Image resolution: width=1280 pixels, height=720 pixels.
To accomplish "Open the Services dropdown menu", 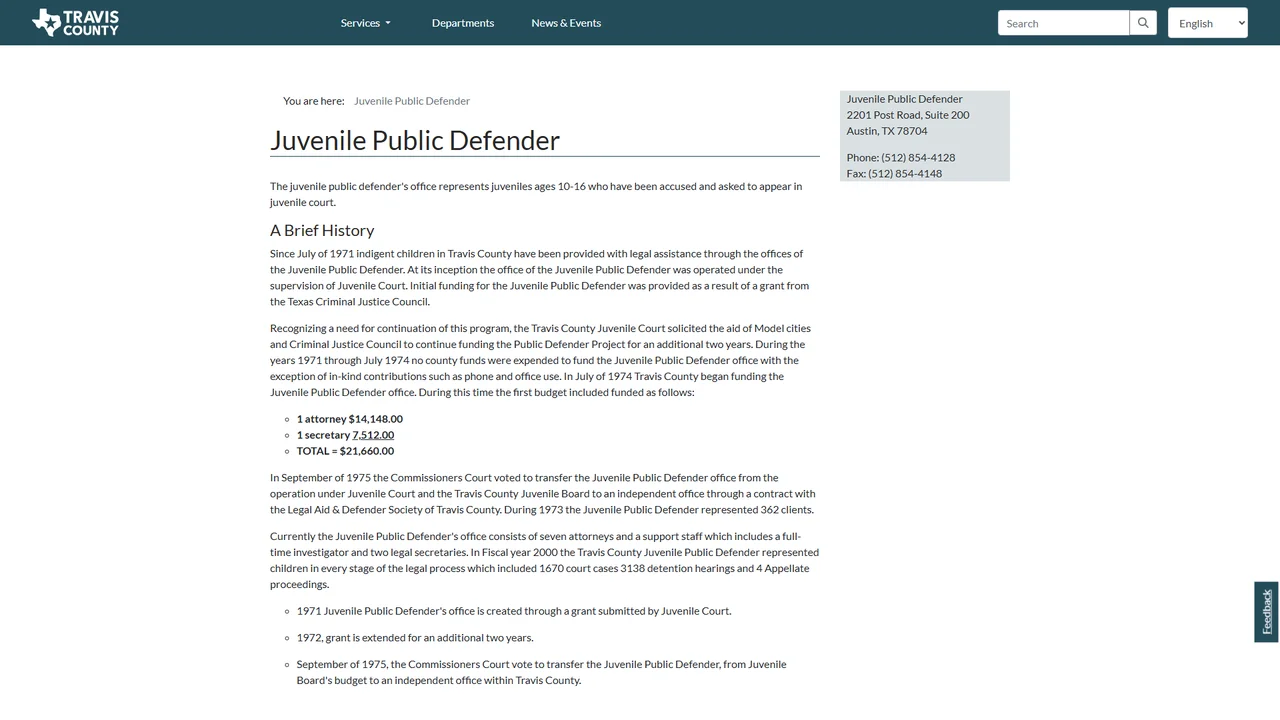I will (365, 23).
